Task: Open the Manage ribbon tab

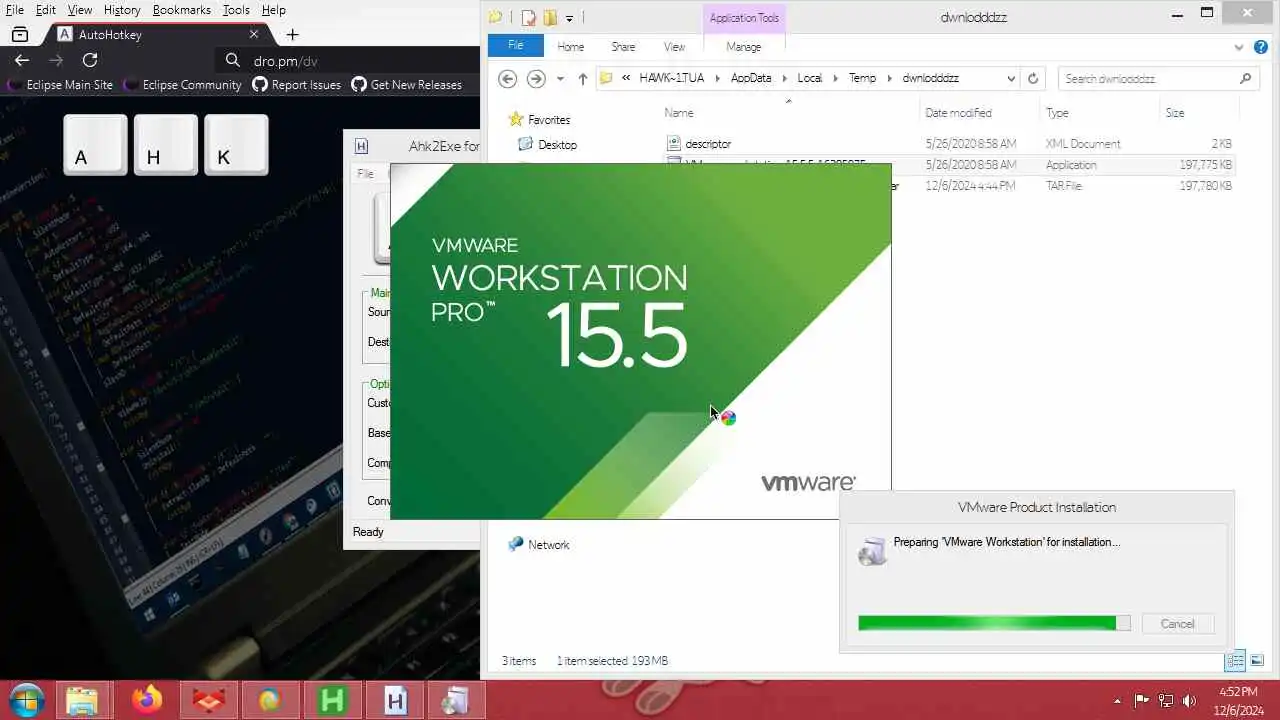Action: pyautogui.click(x=743, y=47)
